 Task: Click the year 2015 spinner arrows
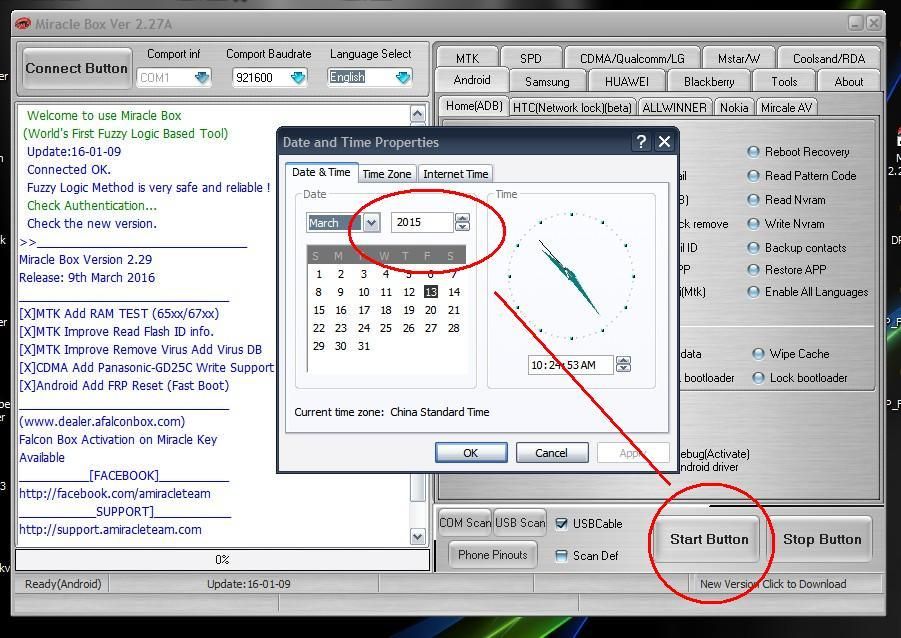[x=462, y=222]
